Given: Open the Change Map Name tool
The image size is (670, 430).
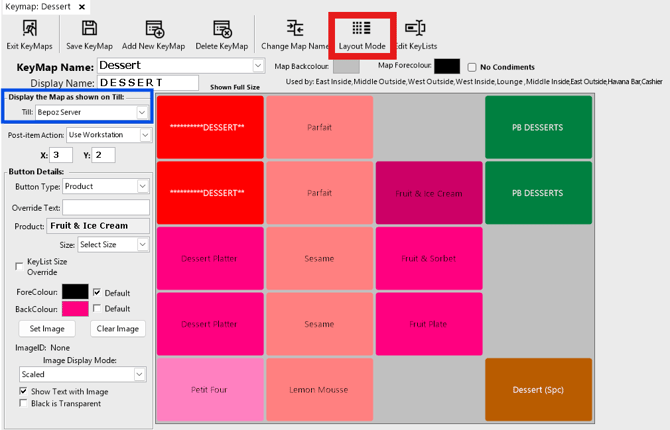Looking at the screenshot, I should click(x=295, y=31).
